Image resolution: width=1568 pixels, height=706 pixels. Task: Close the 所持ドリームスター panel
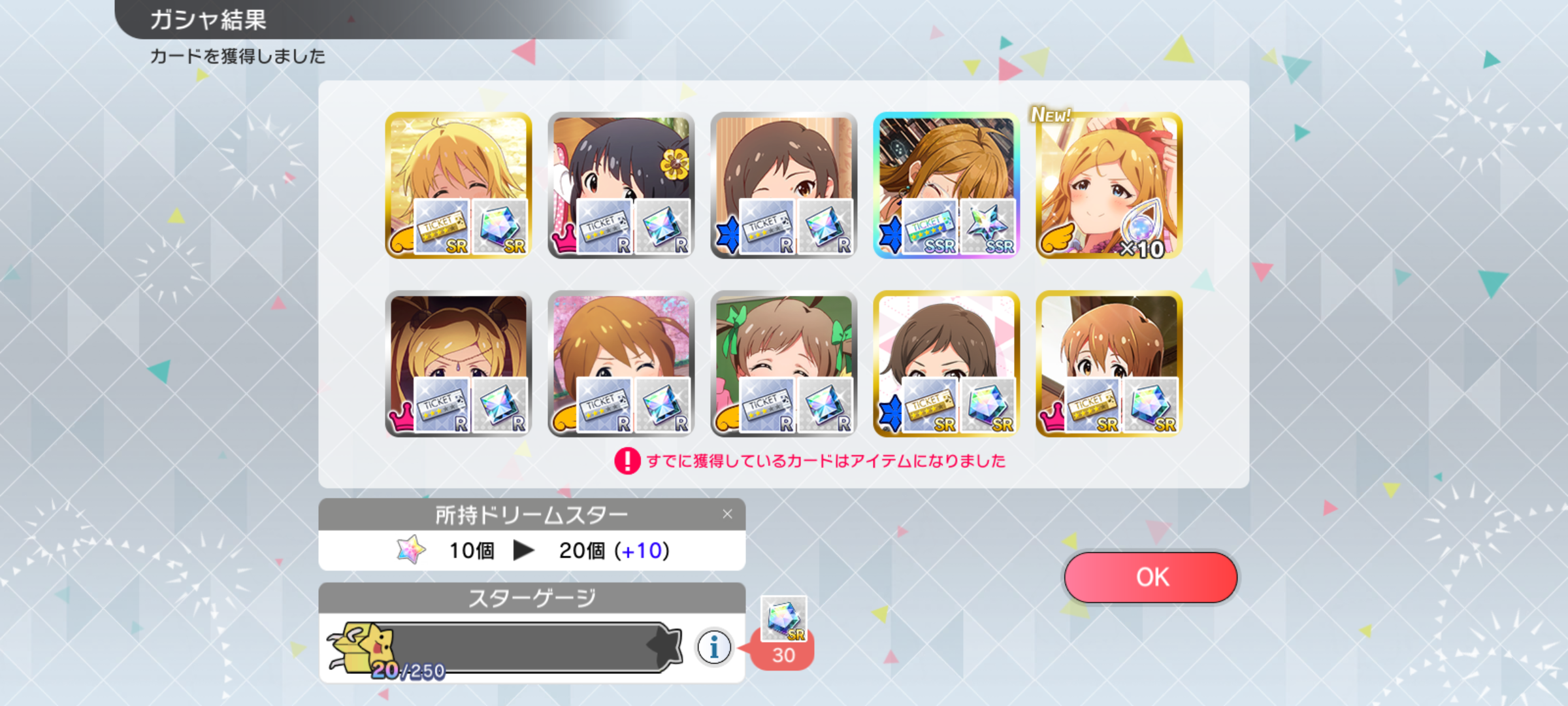727,514
